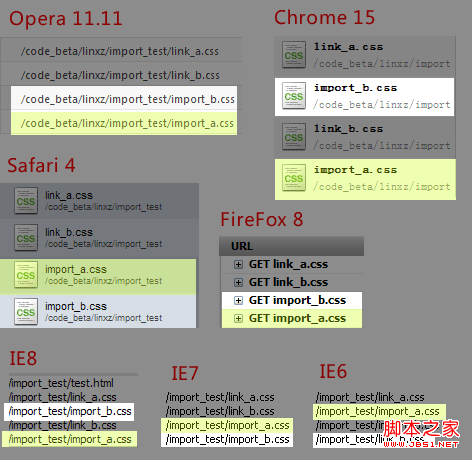Expand the GET import_b.css row in FireFox 8
The width and height of the screenshot is (472, 460).
coord(238,301)
